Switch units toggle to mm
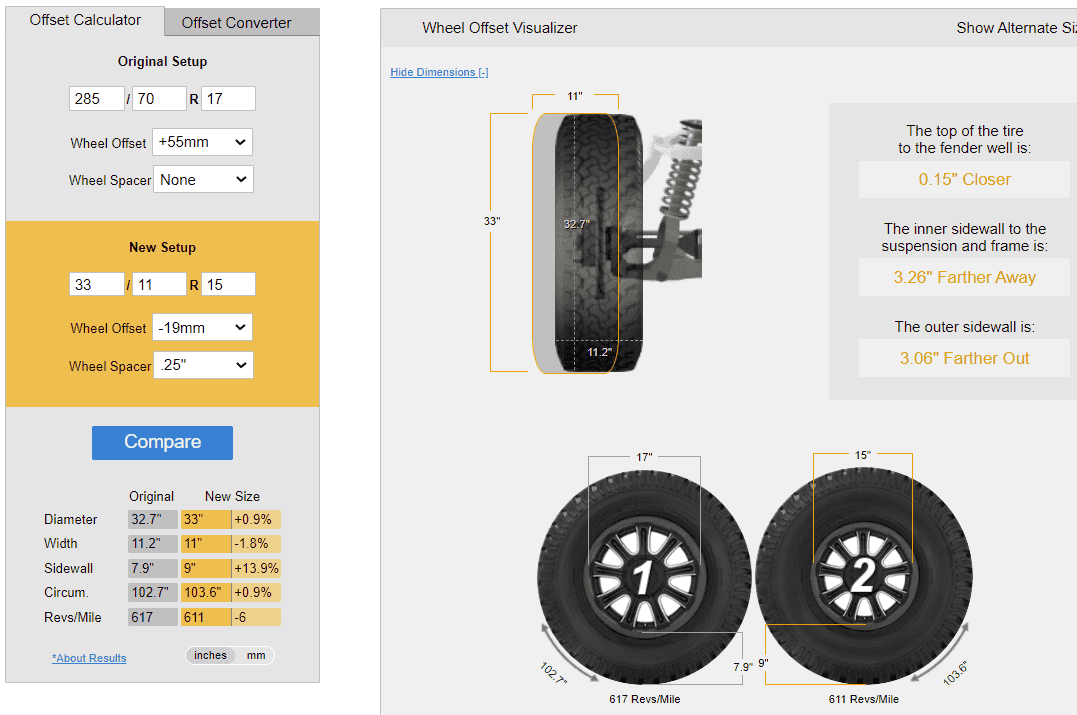This screenshot has height=715, width=1077. tap(256, 655)
